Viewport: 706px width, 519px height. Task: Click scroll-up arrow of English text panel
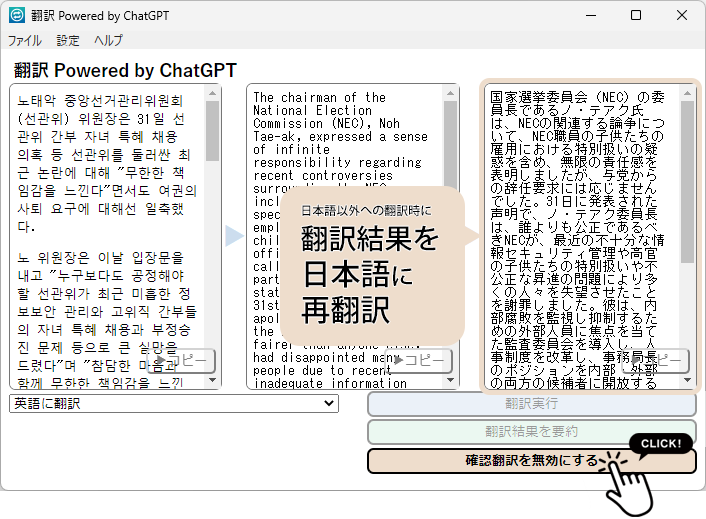tap(450, 93)
